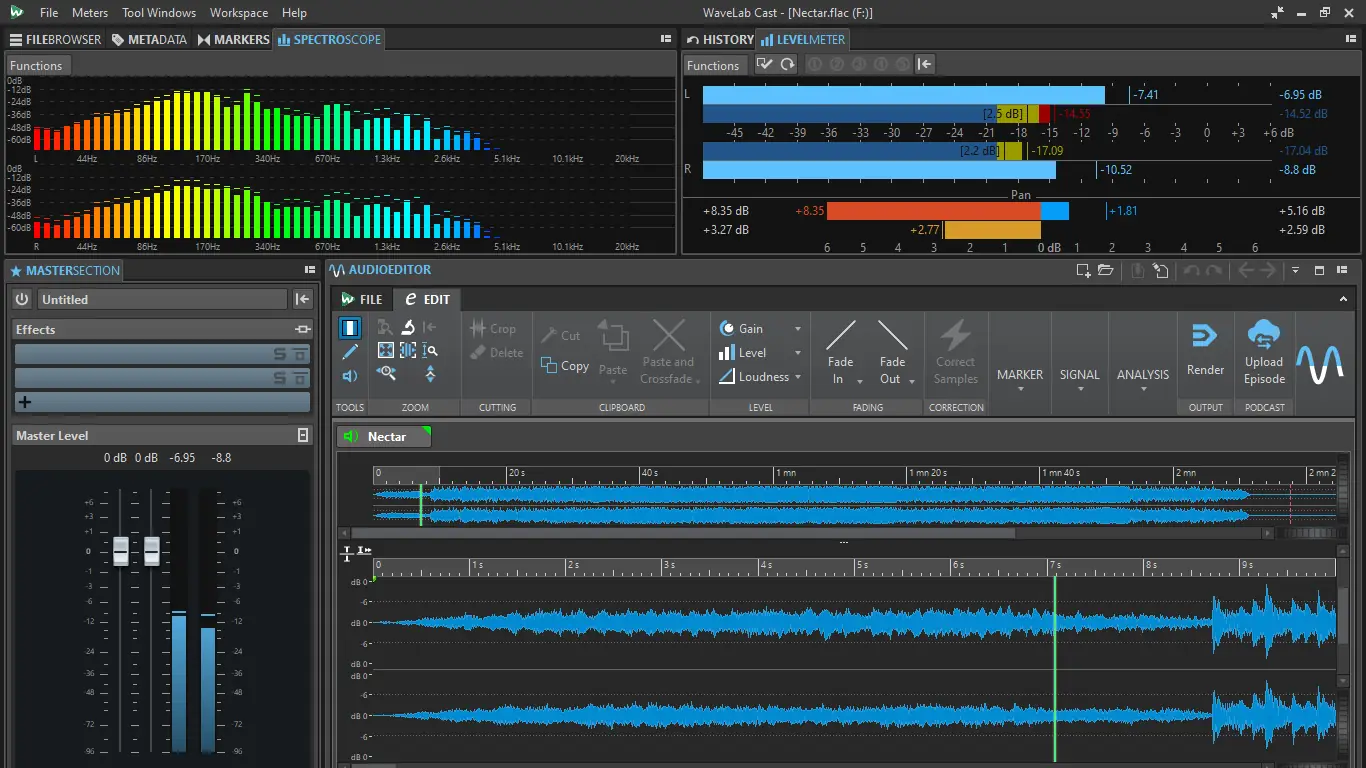Click the Untitled preset name field
The width and height of the screenshot is (1366, 768).
pos(162,299)
